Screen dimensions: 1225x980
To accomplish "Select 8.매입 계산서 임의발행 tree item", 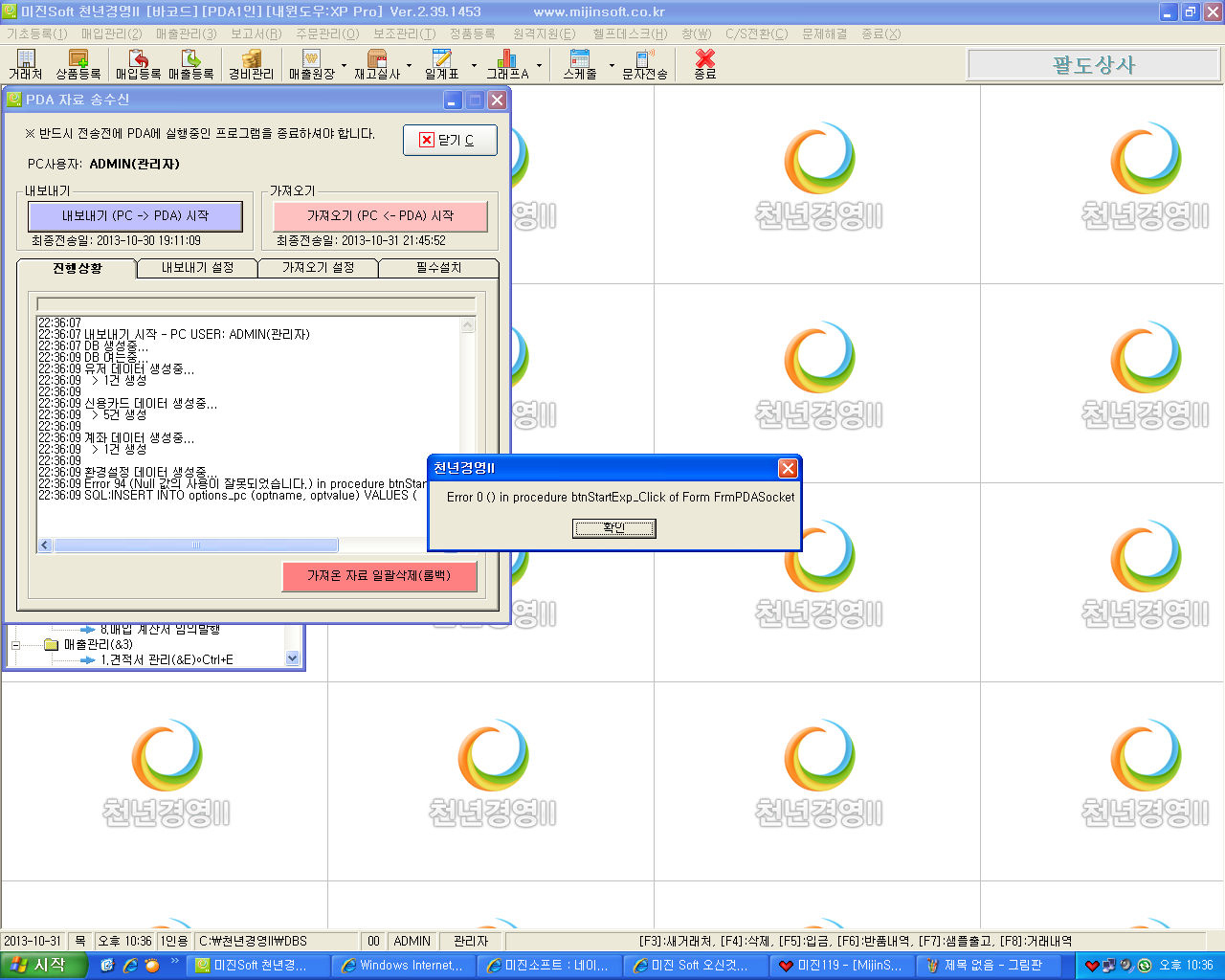I will (160, 630).
